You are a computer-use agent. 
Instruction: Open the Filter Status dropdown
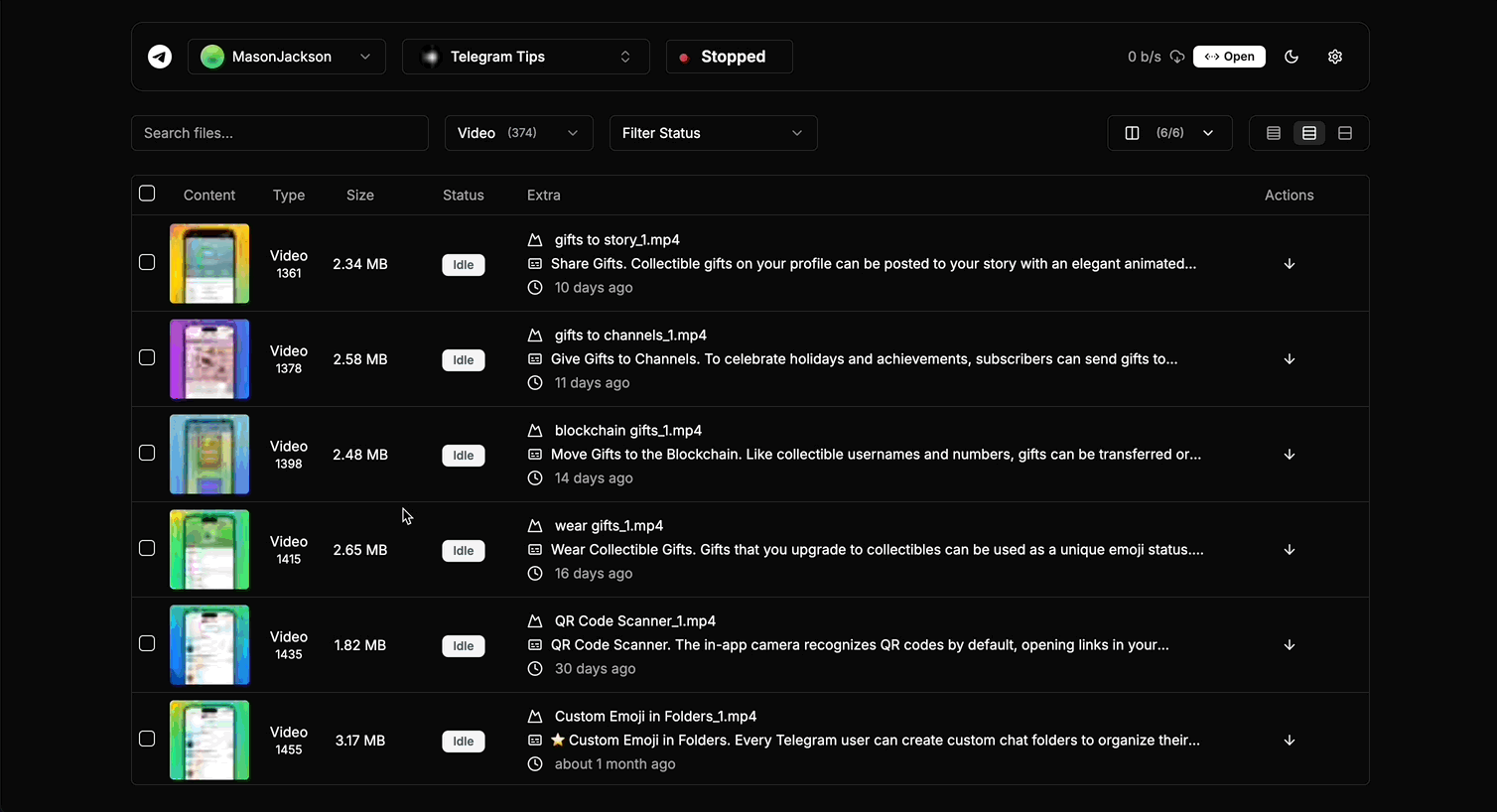713,132
